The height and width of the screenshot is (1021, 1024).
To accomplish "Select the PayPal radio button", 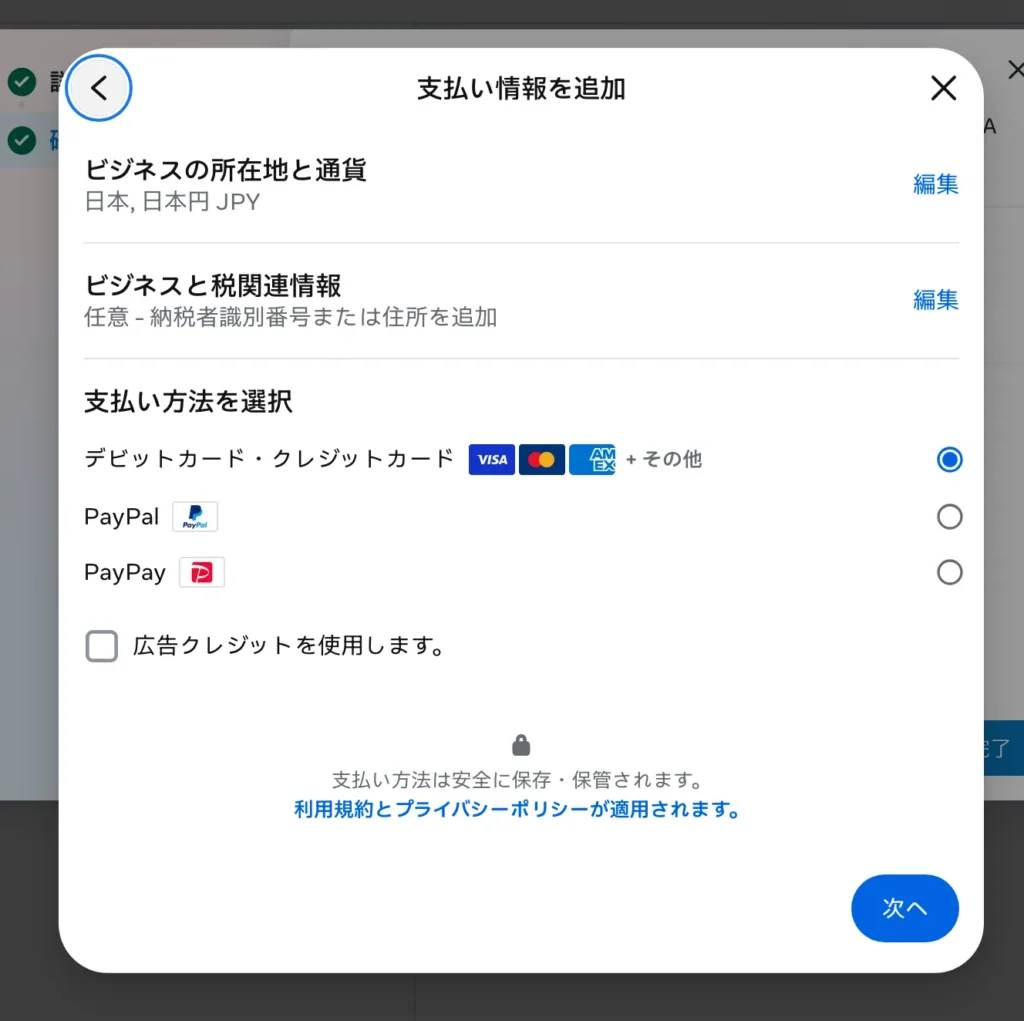I will (x=949, y=517).
